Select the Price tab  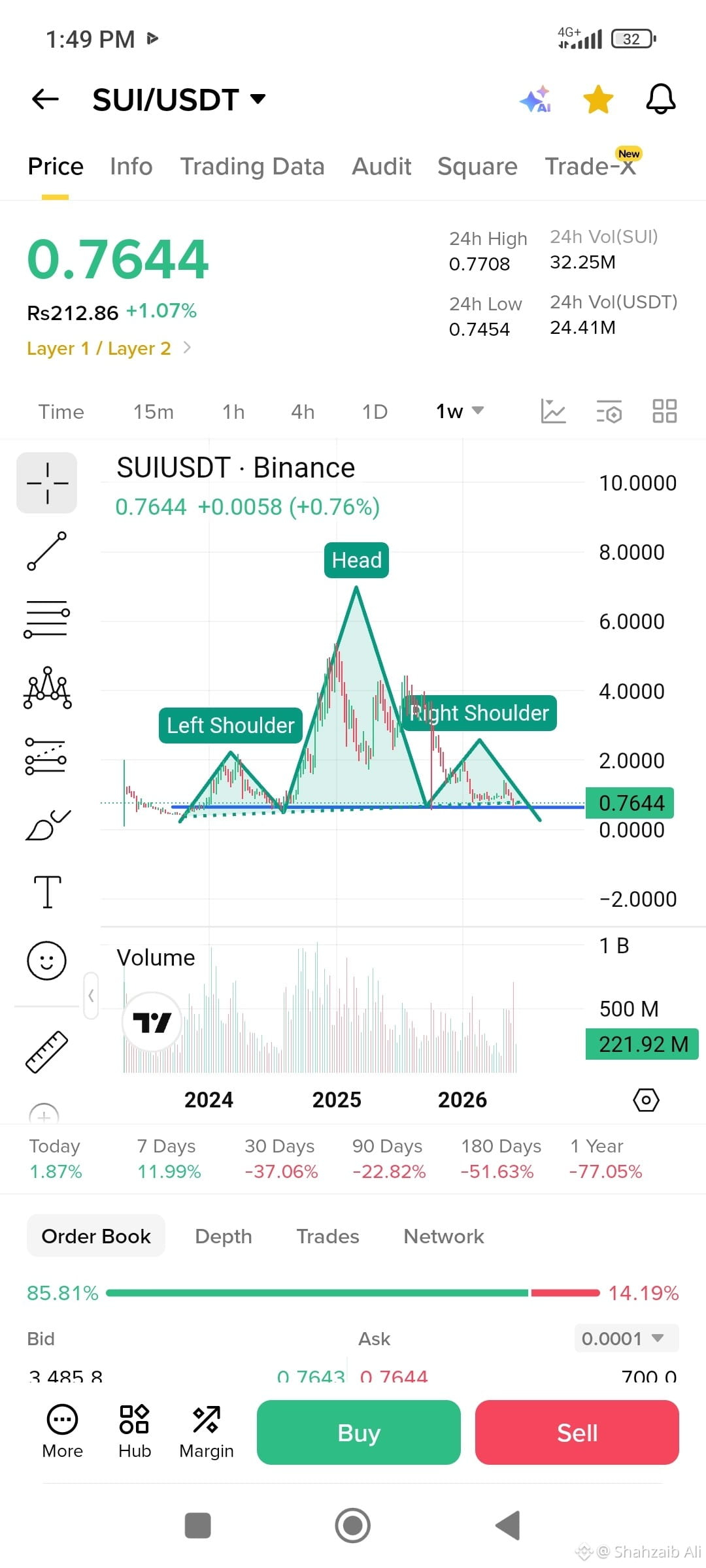pos(56,167)
